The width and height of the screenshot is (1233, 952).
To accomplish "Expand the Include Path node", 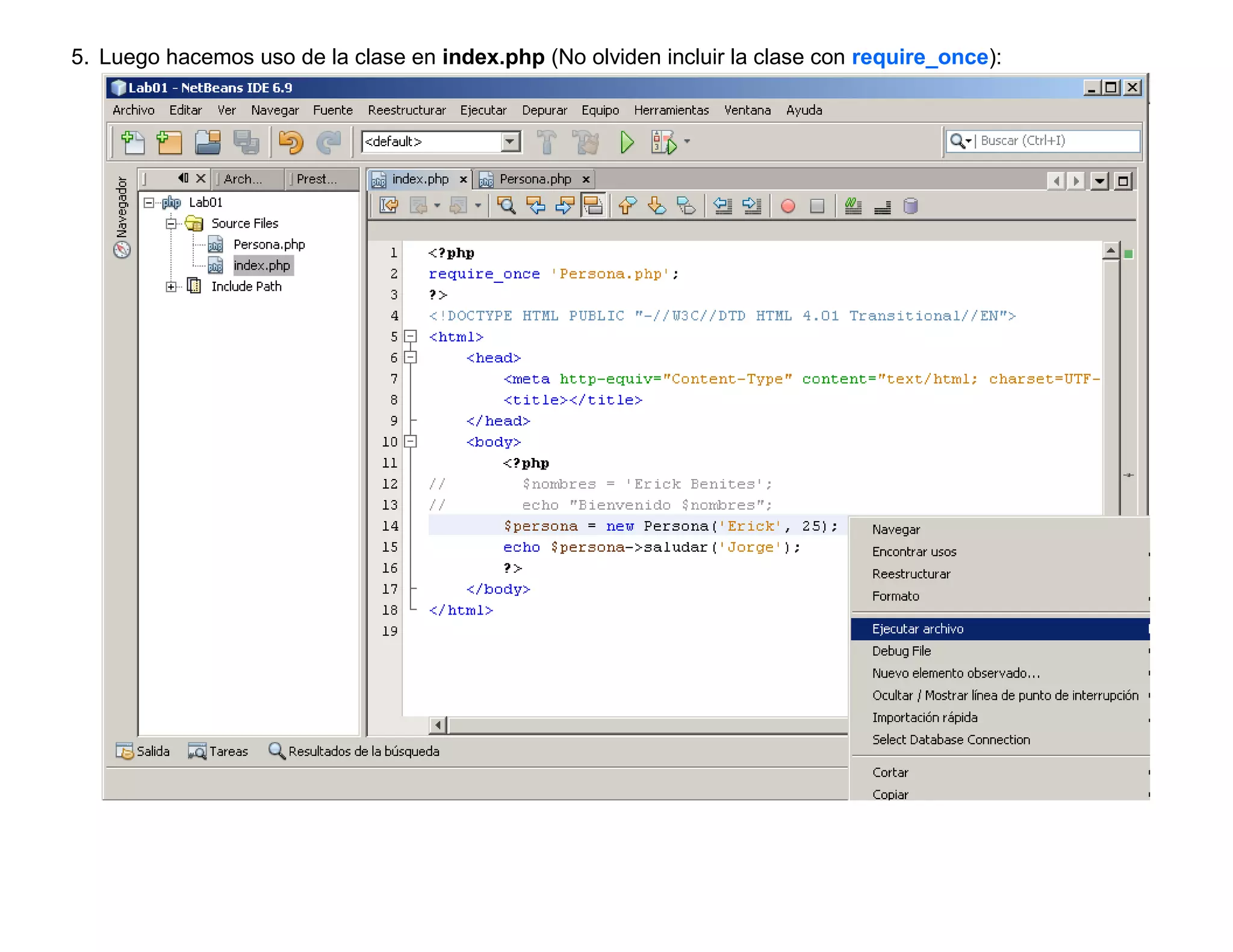I will point(171,287).
